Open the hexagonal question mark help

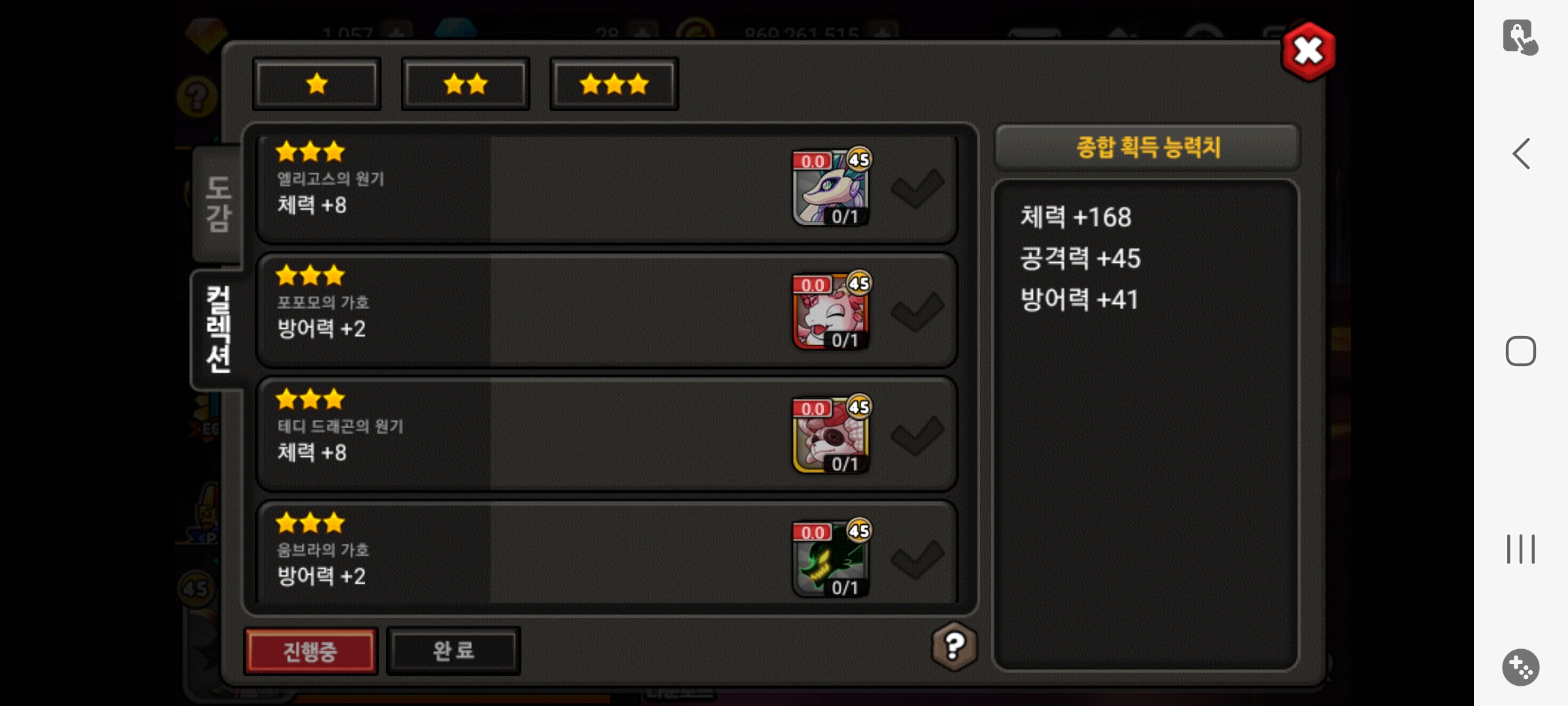[955, 647]
